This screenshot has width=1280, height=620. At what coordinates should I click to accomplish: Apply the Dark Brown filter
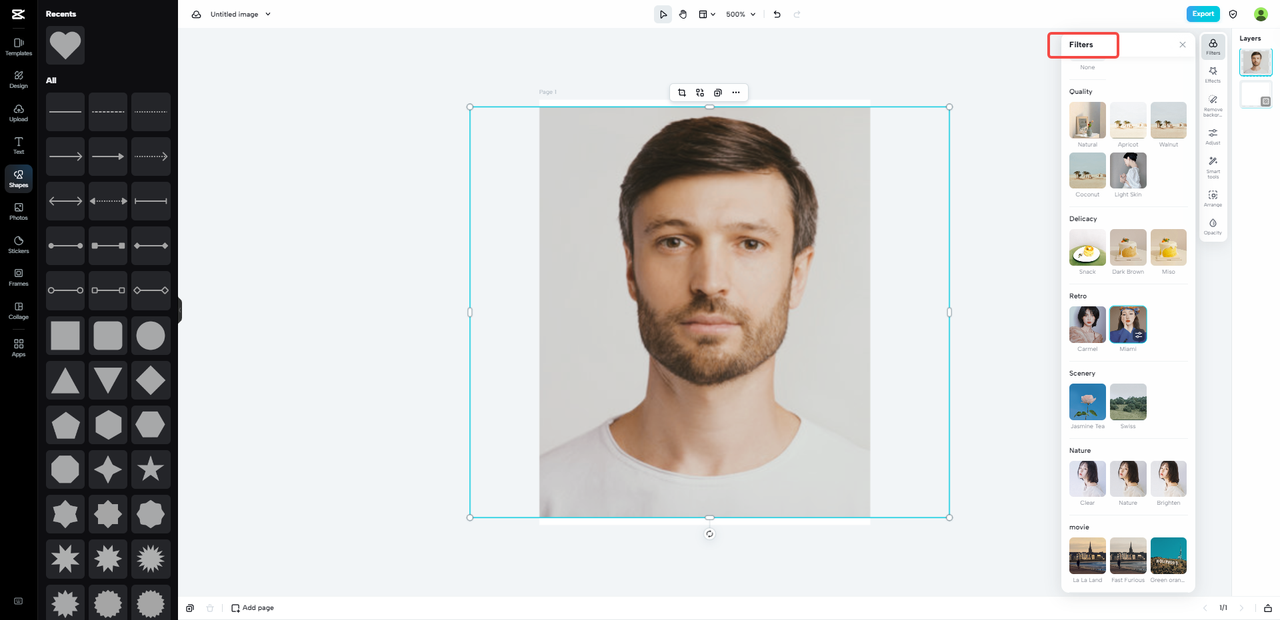point(1128,247)
